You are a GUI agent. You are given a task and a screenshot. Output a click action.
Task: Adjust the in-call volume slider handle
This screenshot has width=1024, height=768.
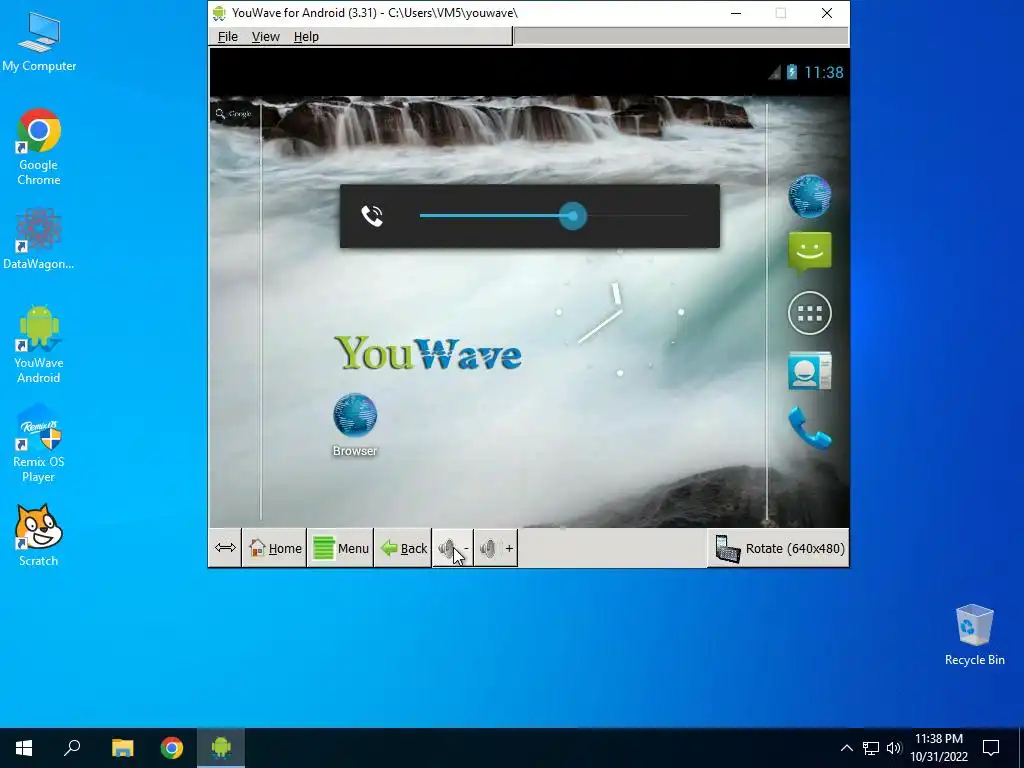[x=573, y=216]
